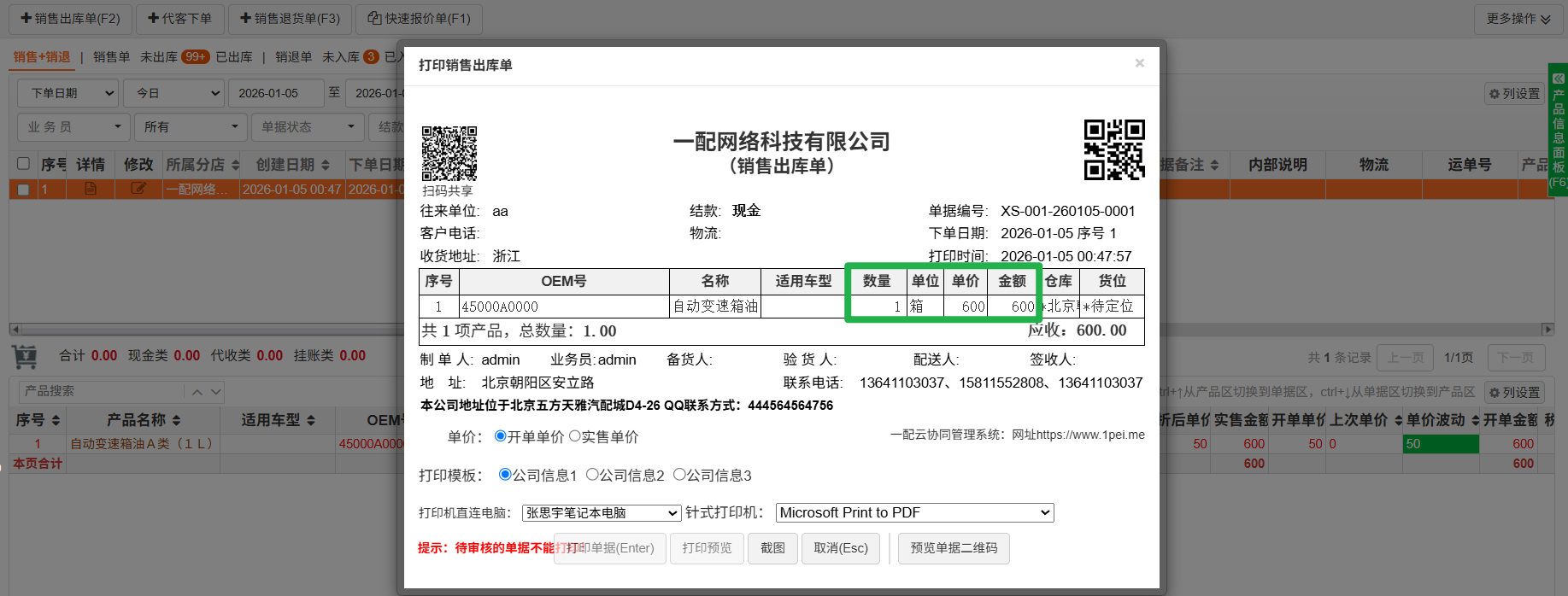
Task: Click the QR code at top right of receipt
Action: (x=1113, y=149)
